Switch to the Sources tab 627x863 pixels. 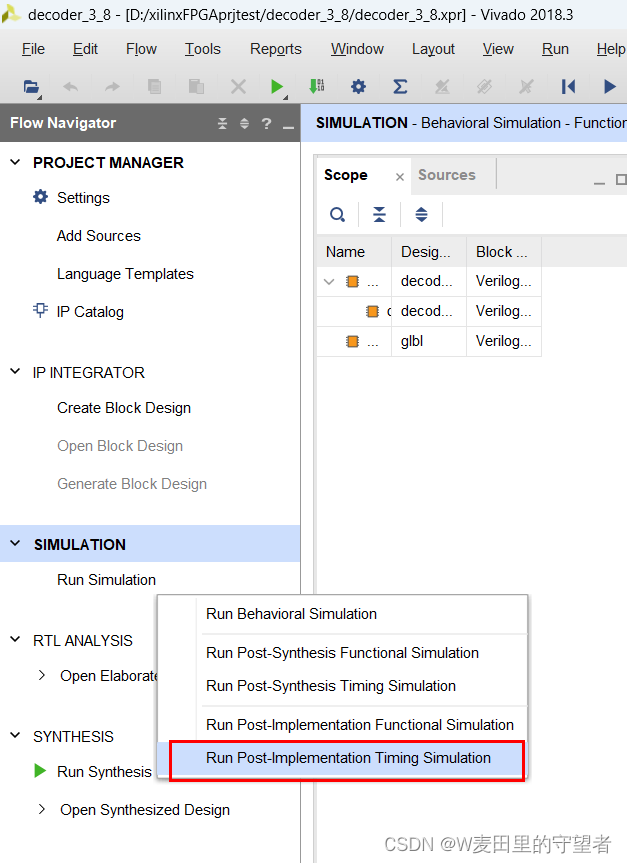tap(446, 175)
